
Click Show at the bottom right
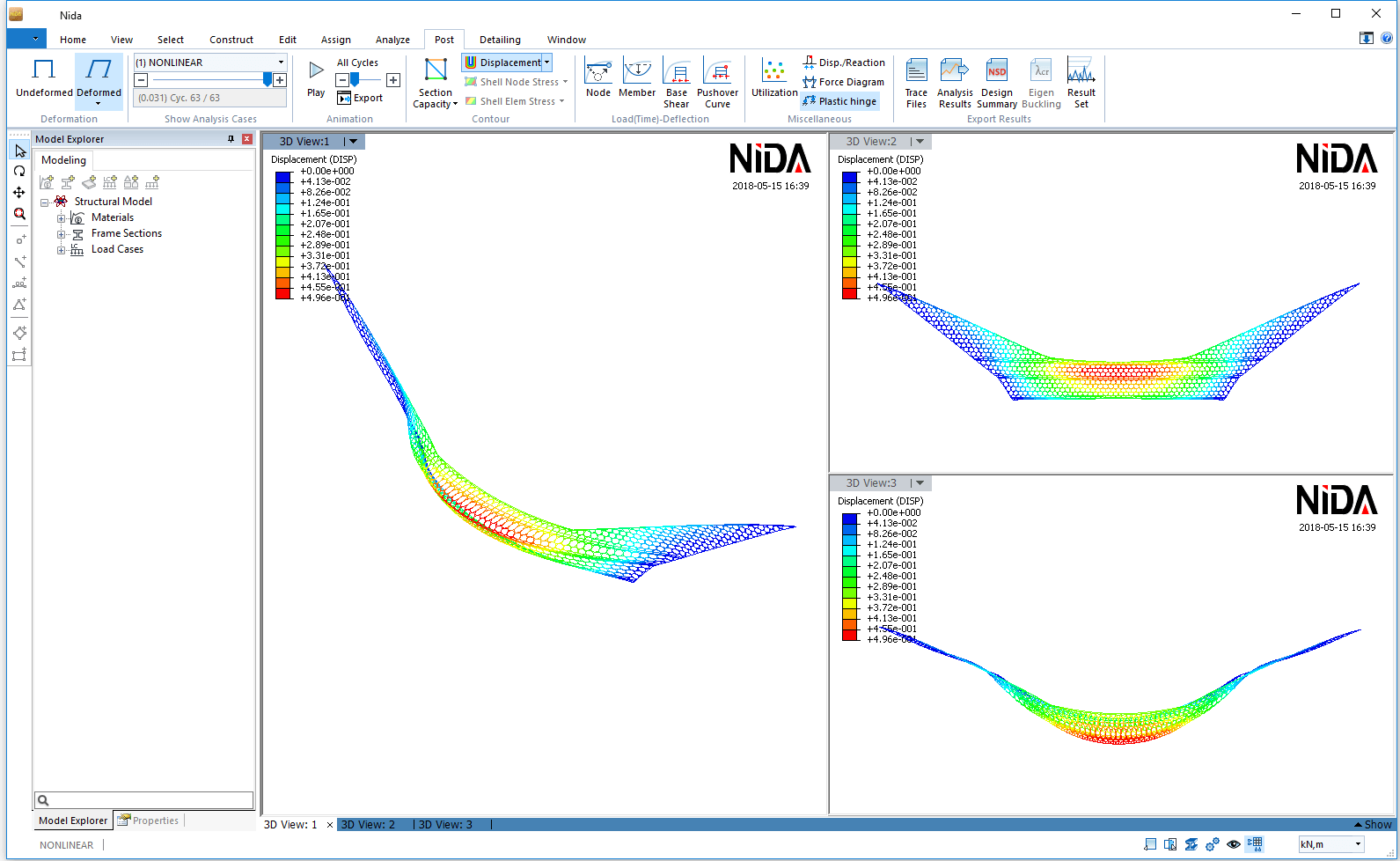click(1373, 825)
